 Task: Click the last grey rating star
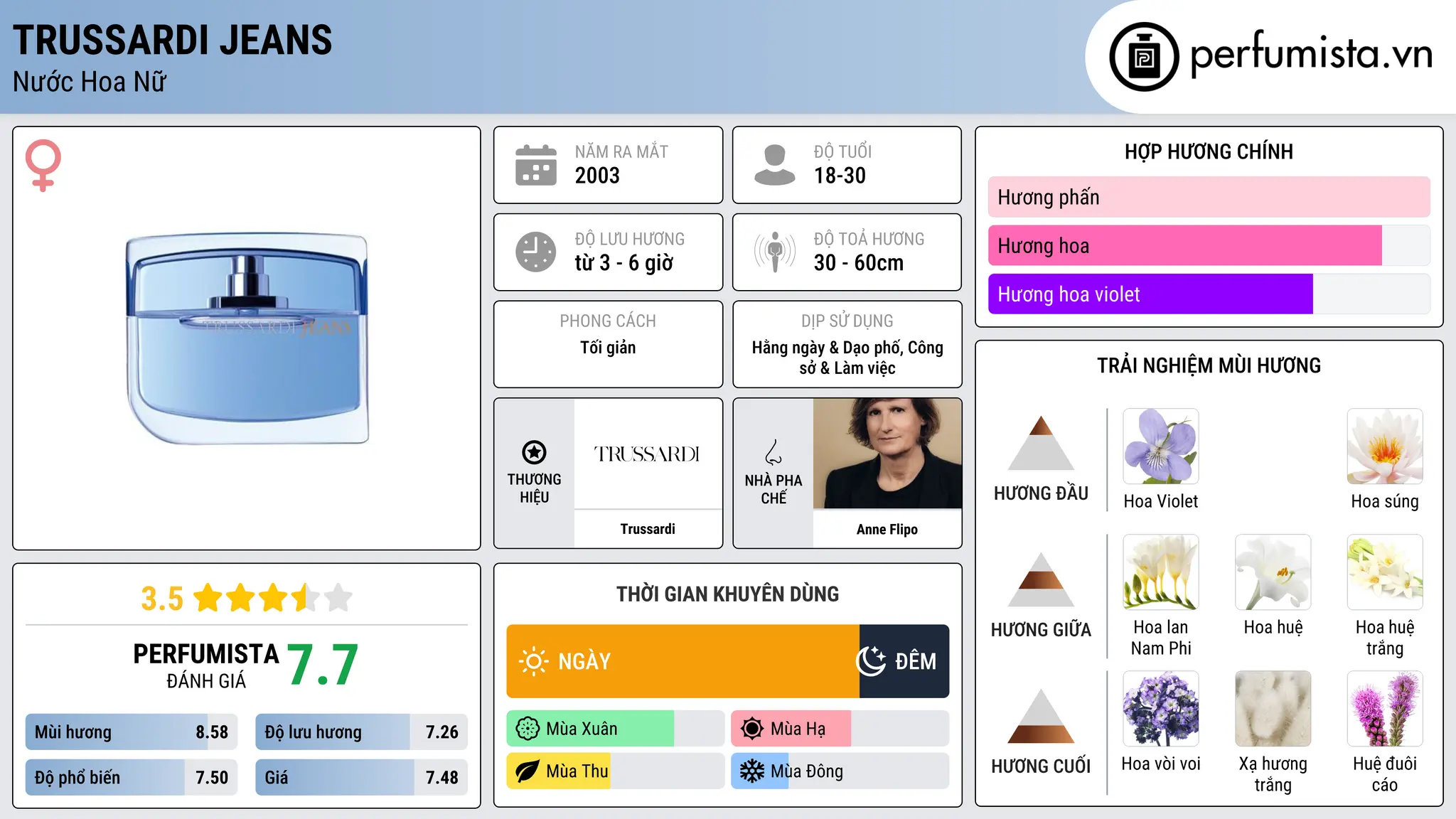(338, 598)
